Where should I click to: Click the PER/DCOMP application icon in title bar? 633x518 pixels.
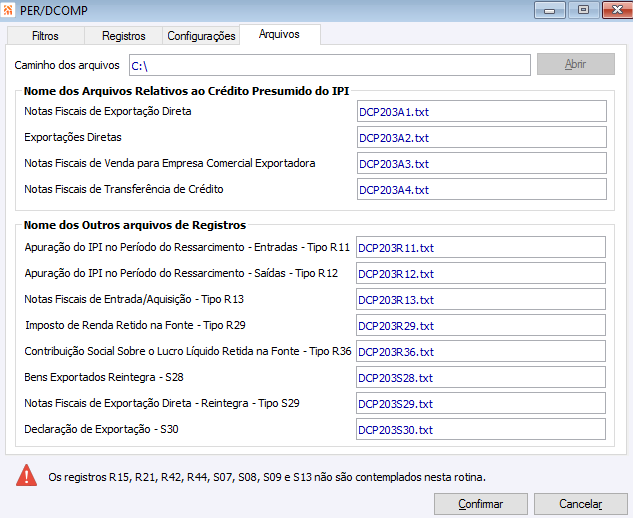tap(8, 10)
